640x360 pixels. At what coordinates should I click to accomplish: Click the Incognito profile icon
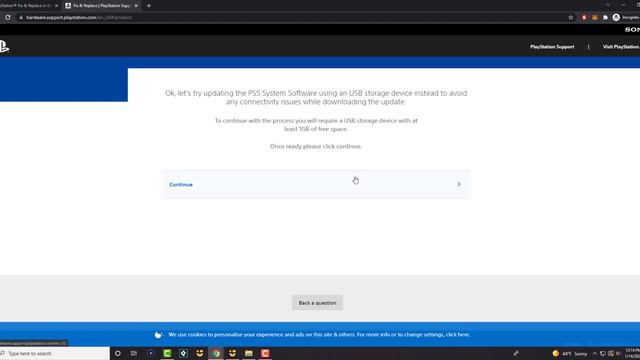pyautogui.click(x=616, y=18)
